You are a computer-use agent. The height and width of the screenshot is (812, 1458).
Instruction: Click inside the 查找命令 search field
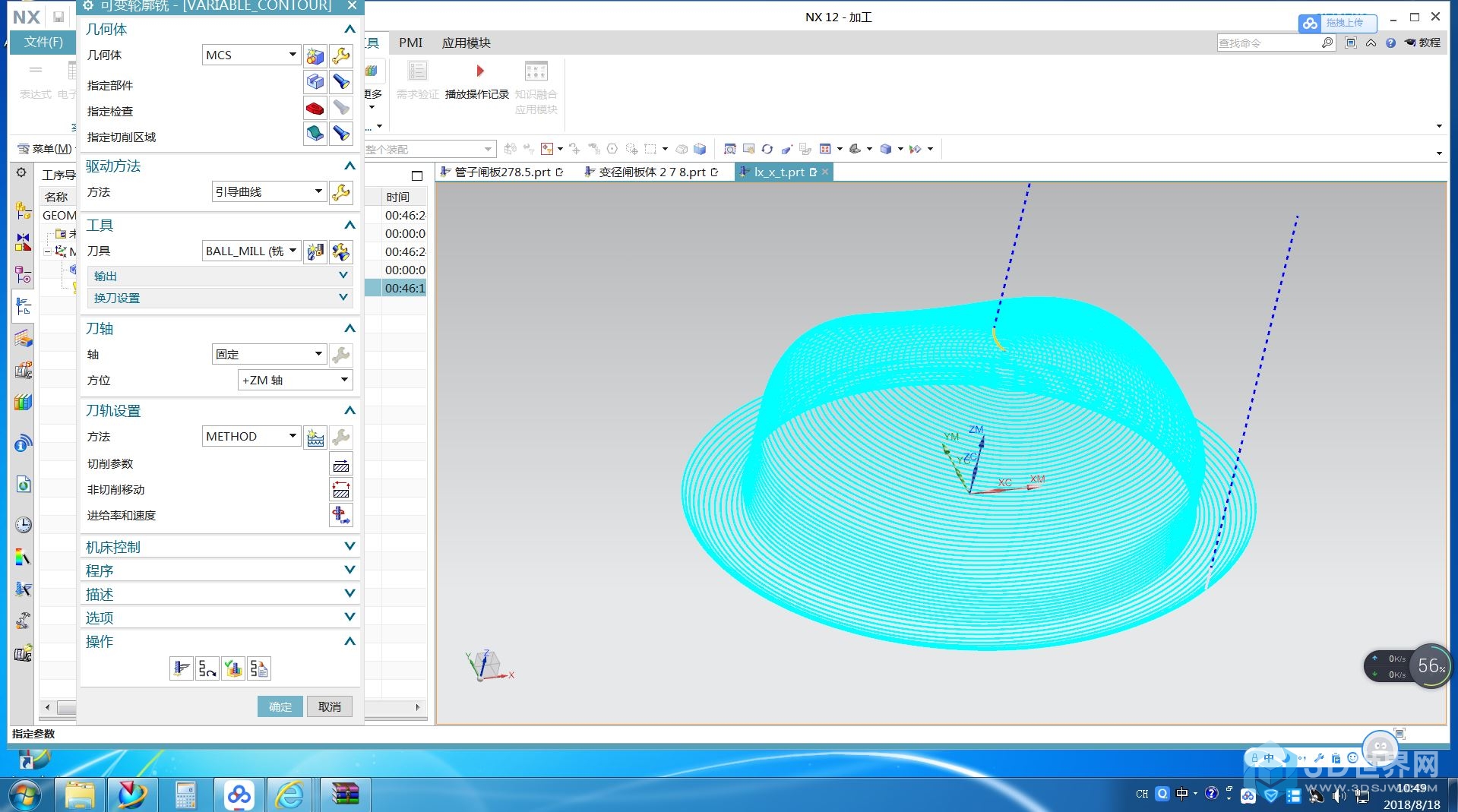tap(1269, 43)
